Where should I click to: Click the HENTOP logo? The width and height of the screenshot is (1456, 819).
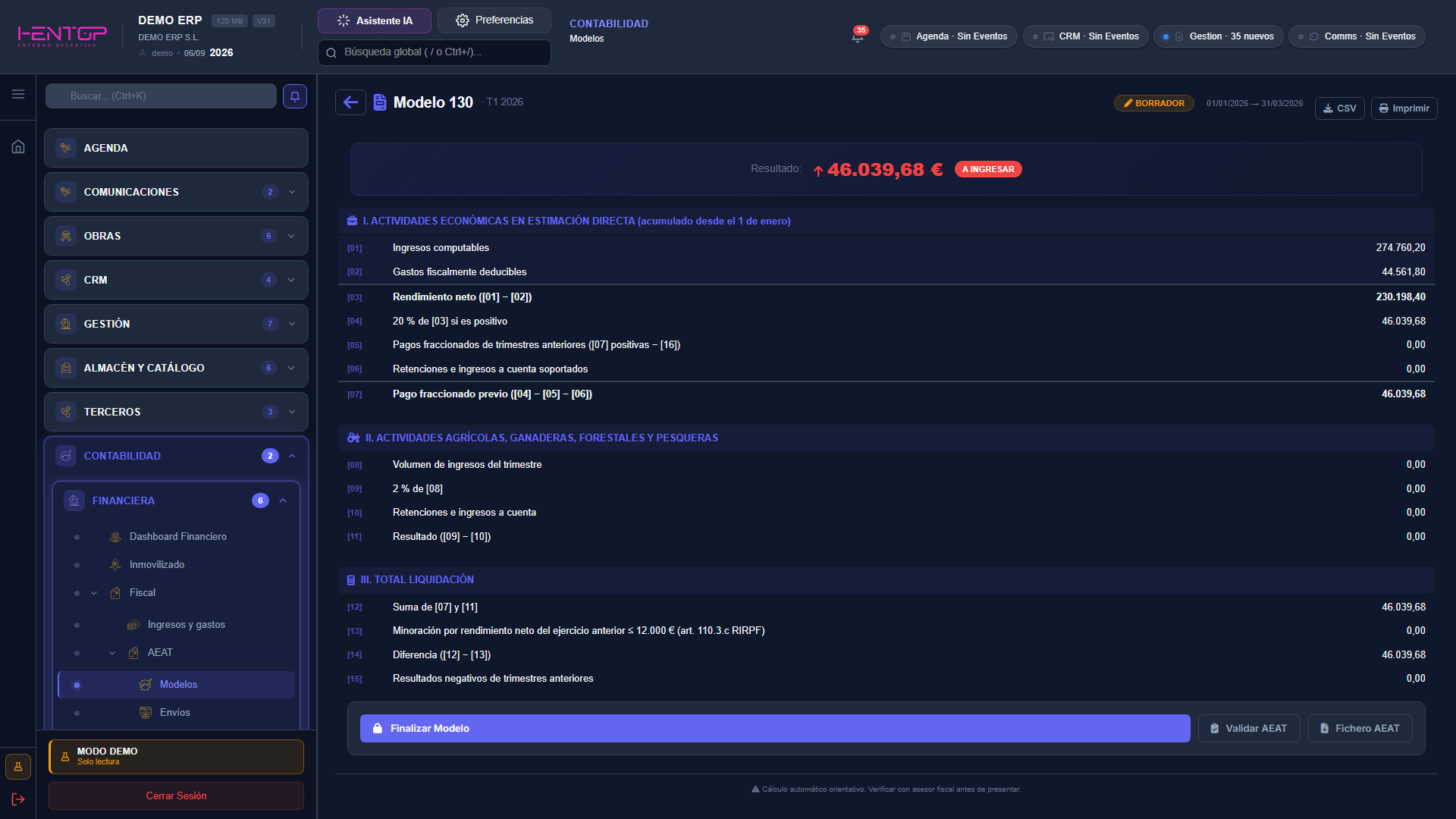click(62, 36)
